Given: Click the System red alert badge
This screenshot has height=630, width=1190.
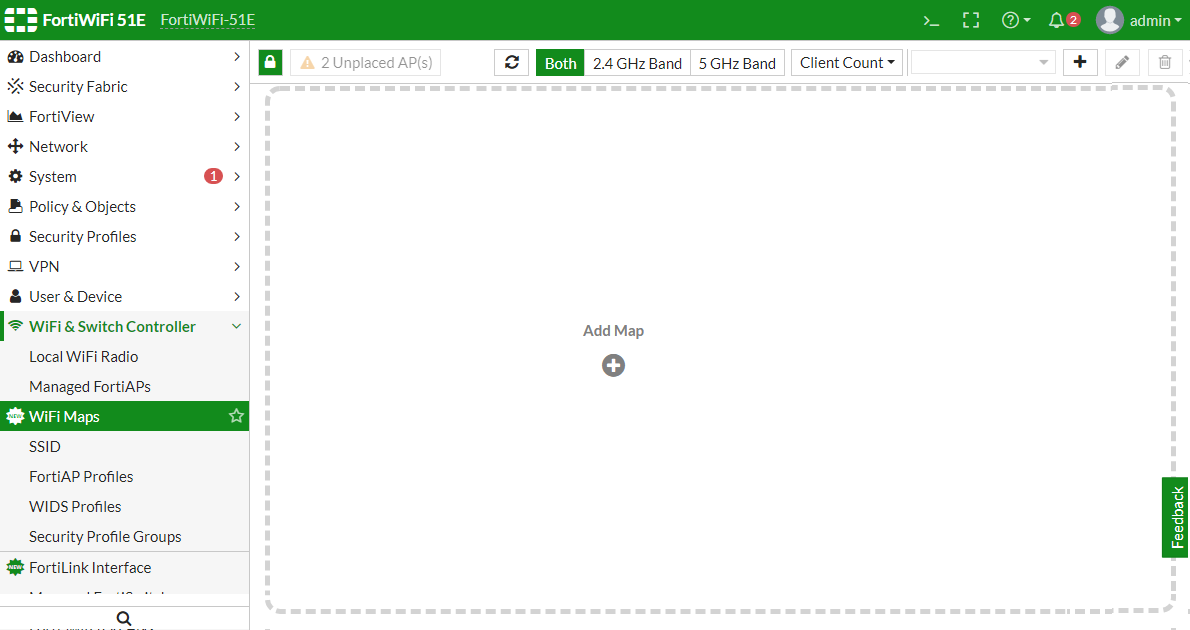Looking at the screenshot, I should [x=213, y=176].
